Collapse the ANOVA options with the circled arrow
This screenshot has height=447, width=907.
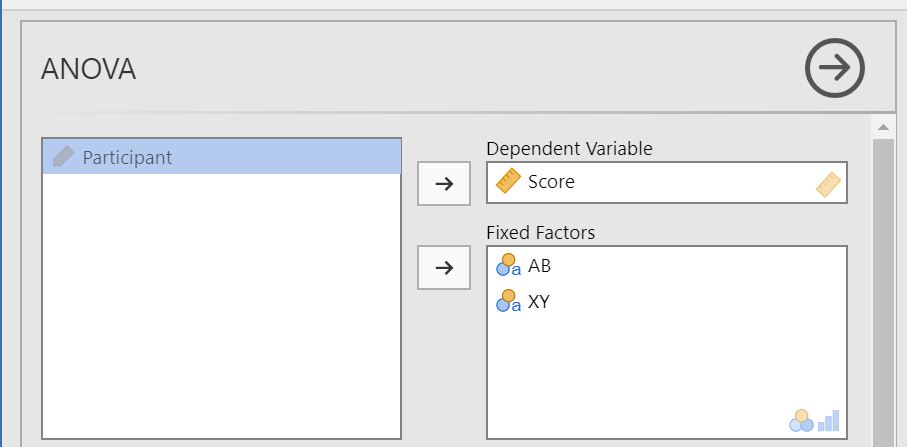coord(835,68)
